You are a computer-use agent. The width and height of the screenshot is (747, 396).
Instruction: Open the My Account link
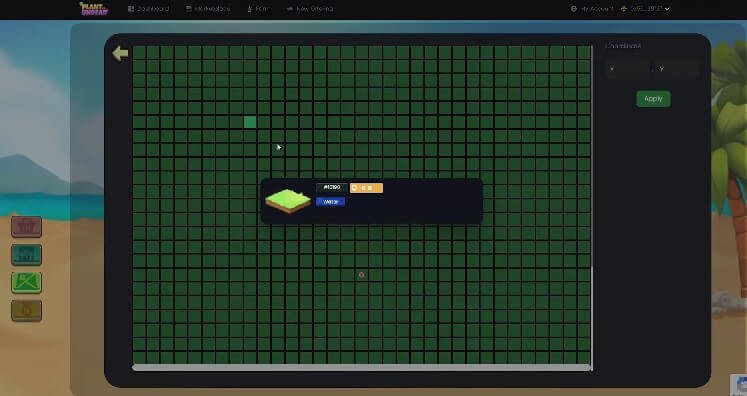coord(592,9)
